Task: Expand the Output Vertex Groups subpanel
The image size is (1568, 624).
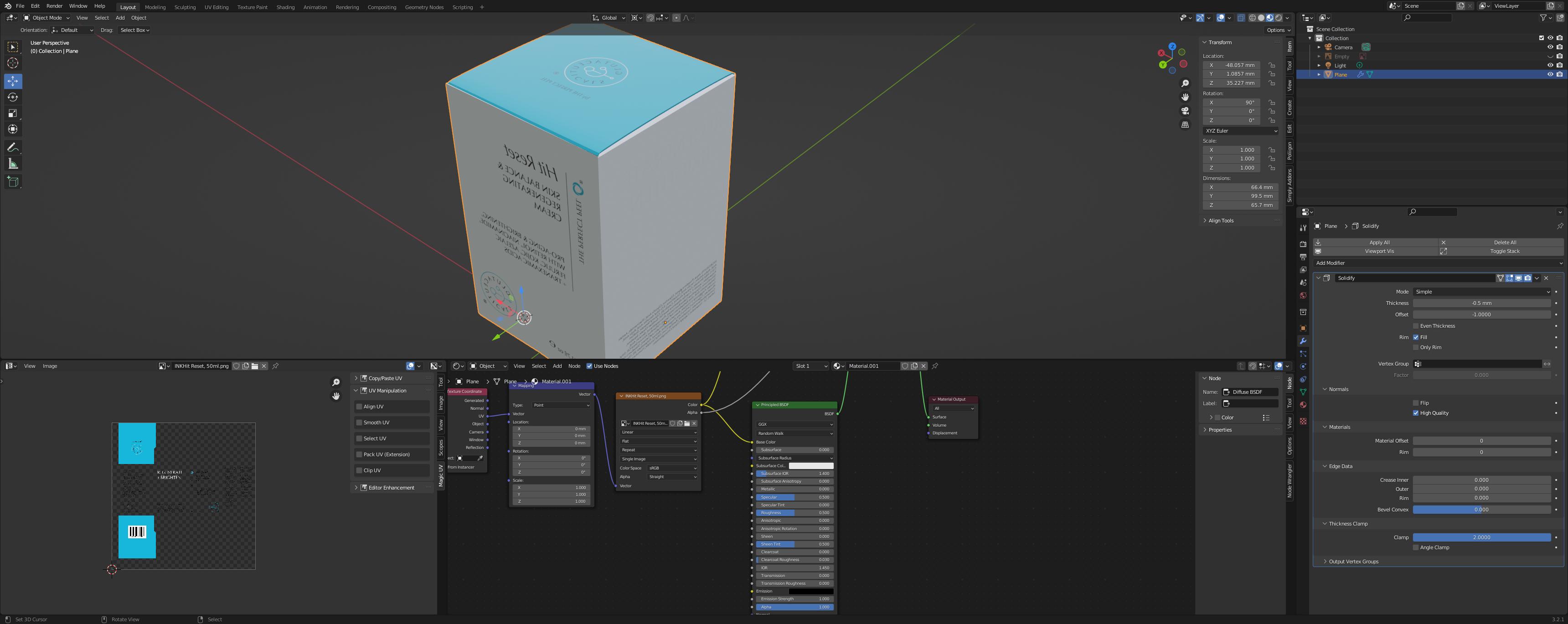Action: tap(1352, 561)
